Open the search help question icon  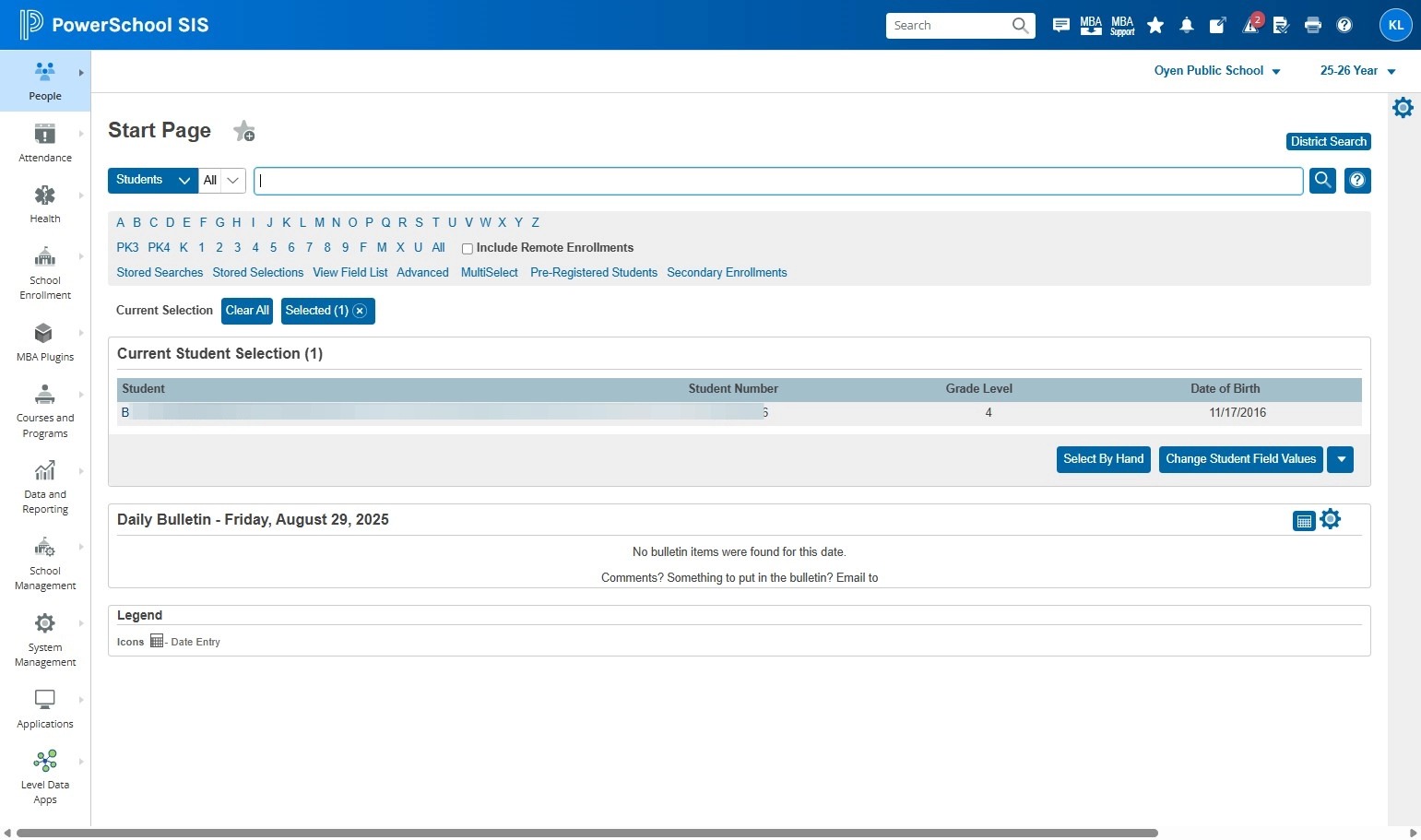tap(1357, 180)
